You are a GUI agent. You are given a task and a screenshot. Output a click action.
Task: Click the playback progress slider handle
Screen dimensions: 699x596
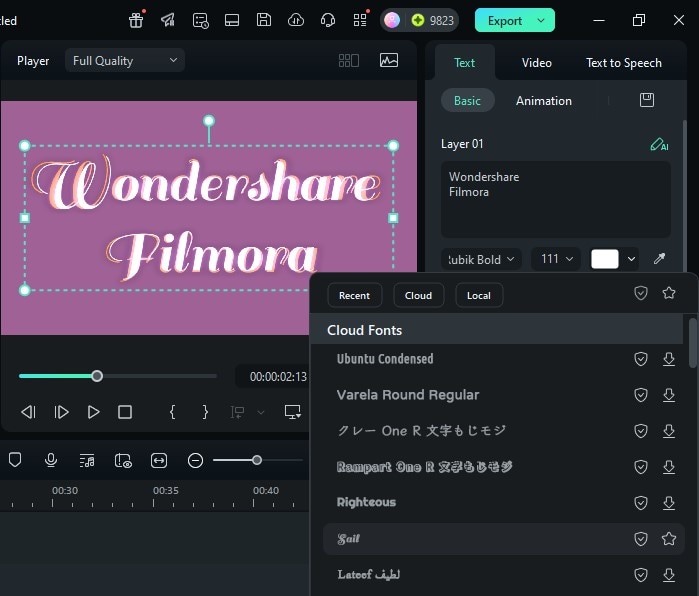pos(97,376)
